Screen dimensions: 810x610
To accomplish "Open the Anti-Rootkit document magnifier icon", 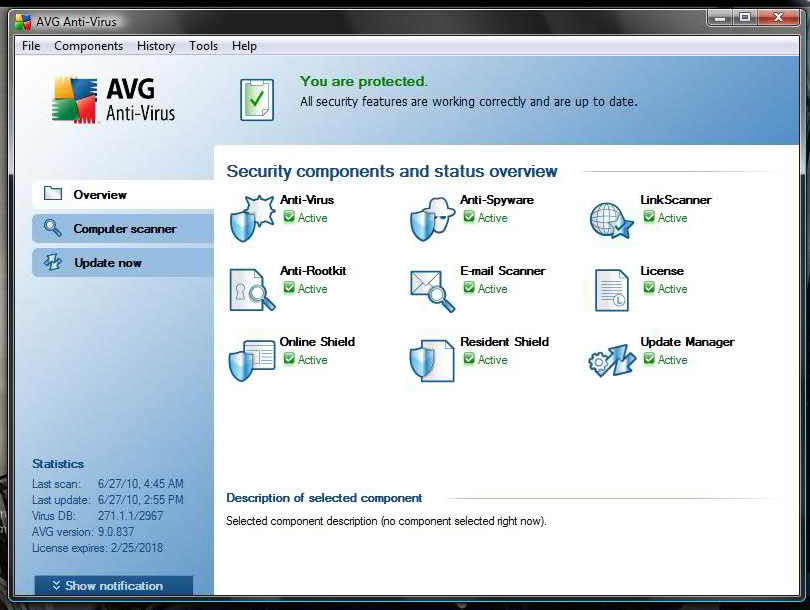I will tap(252, 290).
